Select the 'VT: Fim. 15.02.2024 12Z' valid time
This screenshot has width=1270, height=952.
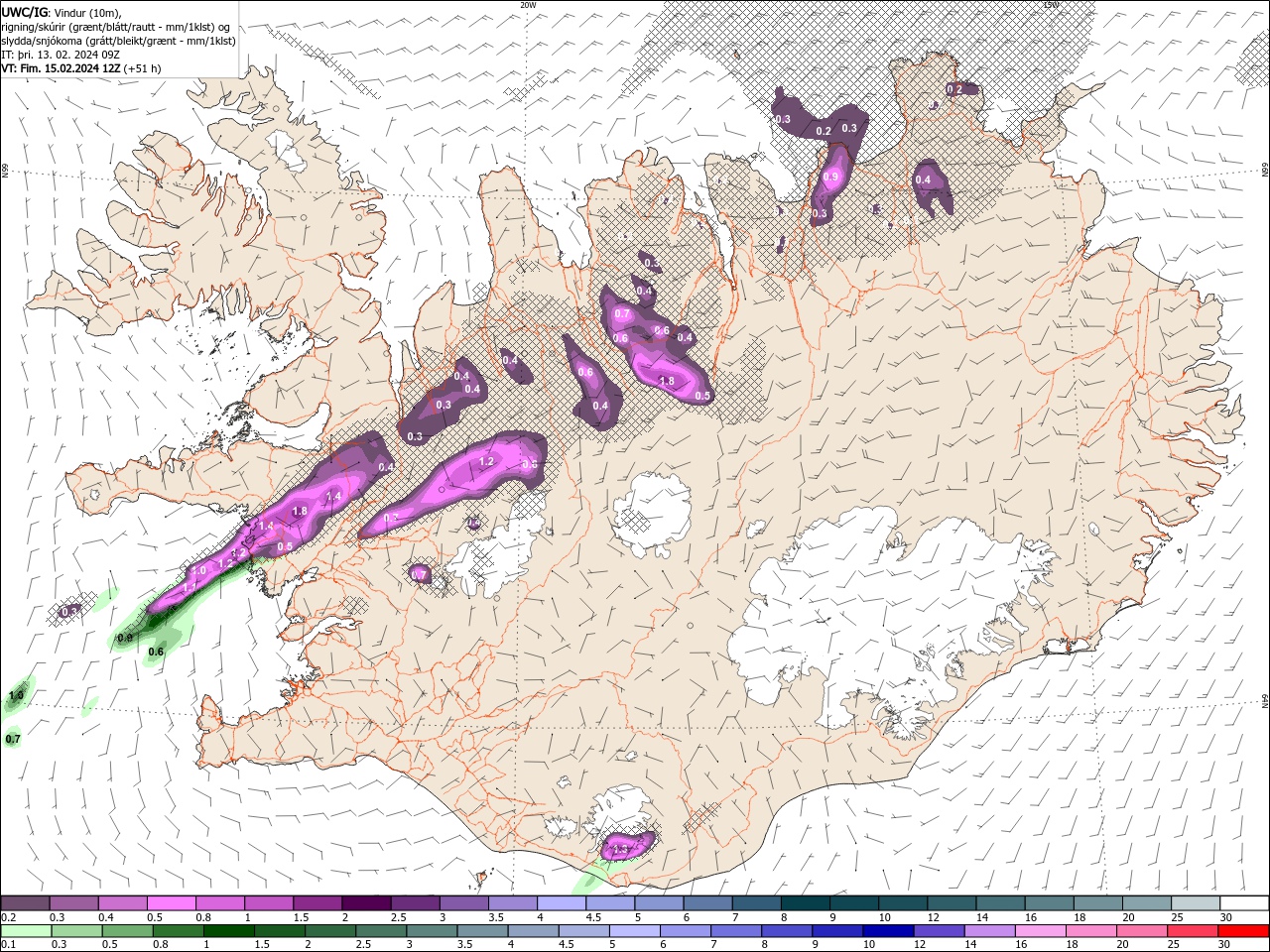[x=61, y=68]
